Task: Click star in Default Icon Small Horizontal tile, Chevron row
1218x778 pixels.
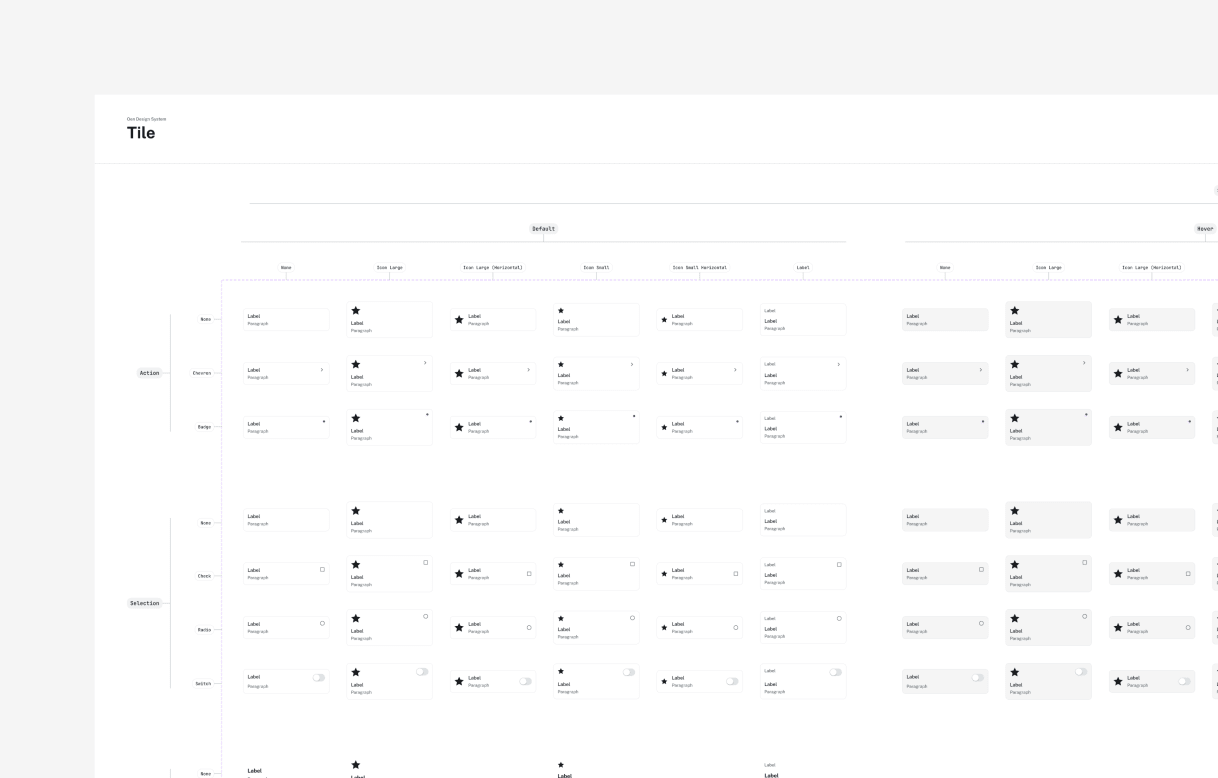Action: 664,374
